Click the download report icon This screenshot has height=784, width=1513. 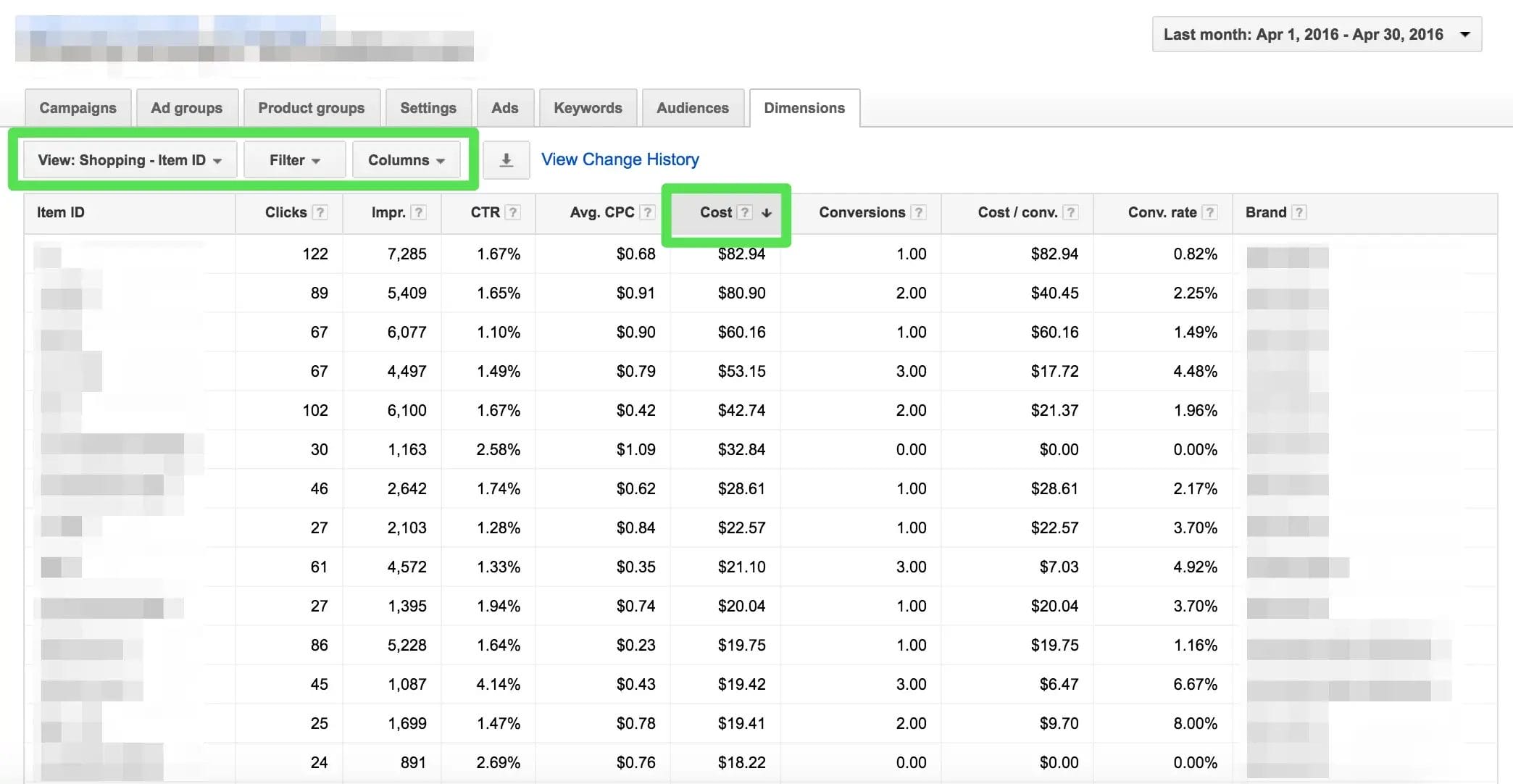[506, 160]
